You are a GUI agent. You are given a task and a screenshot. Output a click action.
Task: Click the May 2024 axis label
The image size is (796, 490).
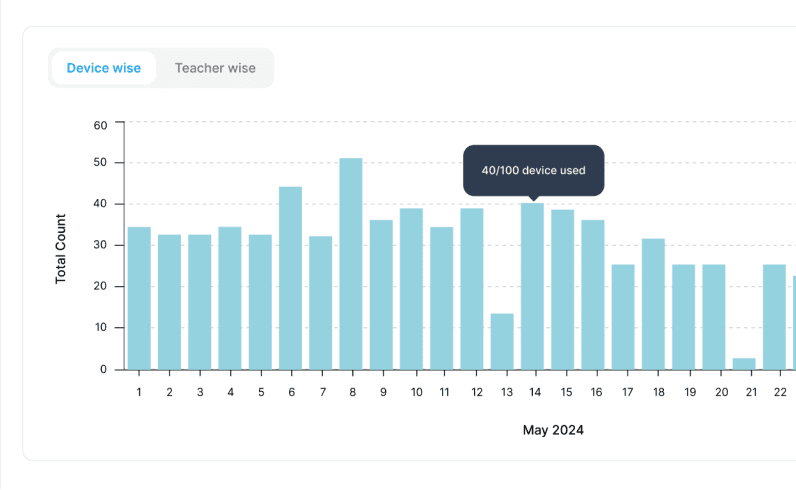(553, 431)
